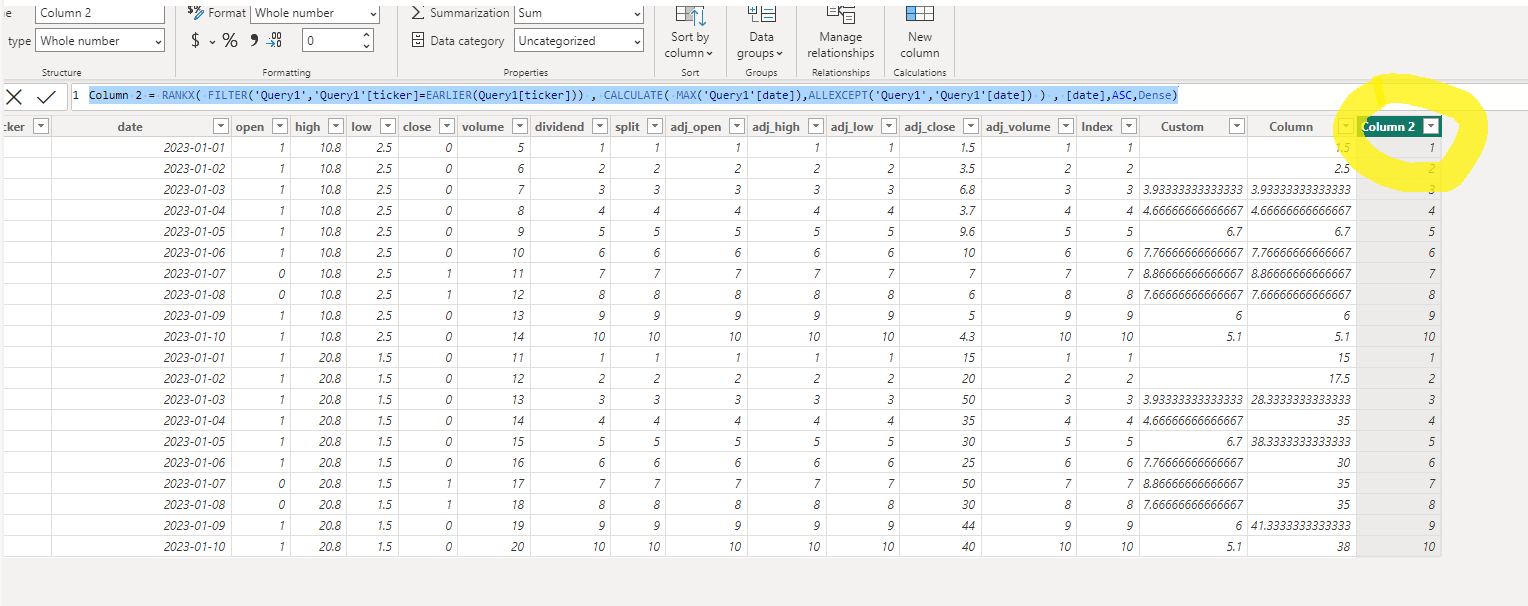1528x606 pixels.
Task: Open the adj_low column filter dropdown
Action: pos(888,126)
